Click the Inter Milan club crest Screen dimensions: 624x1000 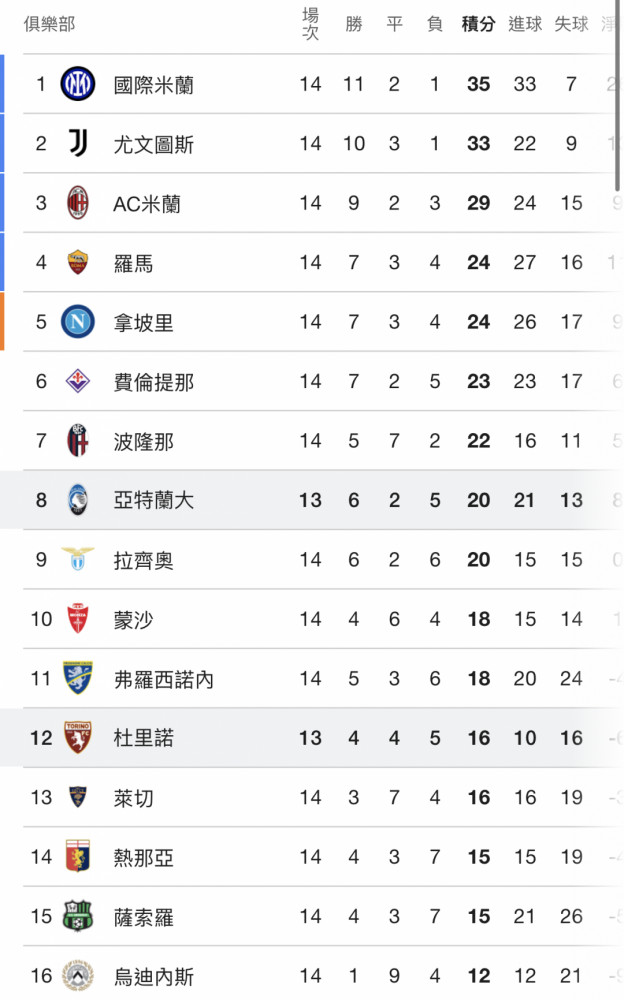78,84
